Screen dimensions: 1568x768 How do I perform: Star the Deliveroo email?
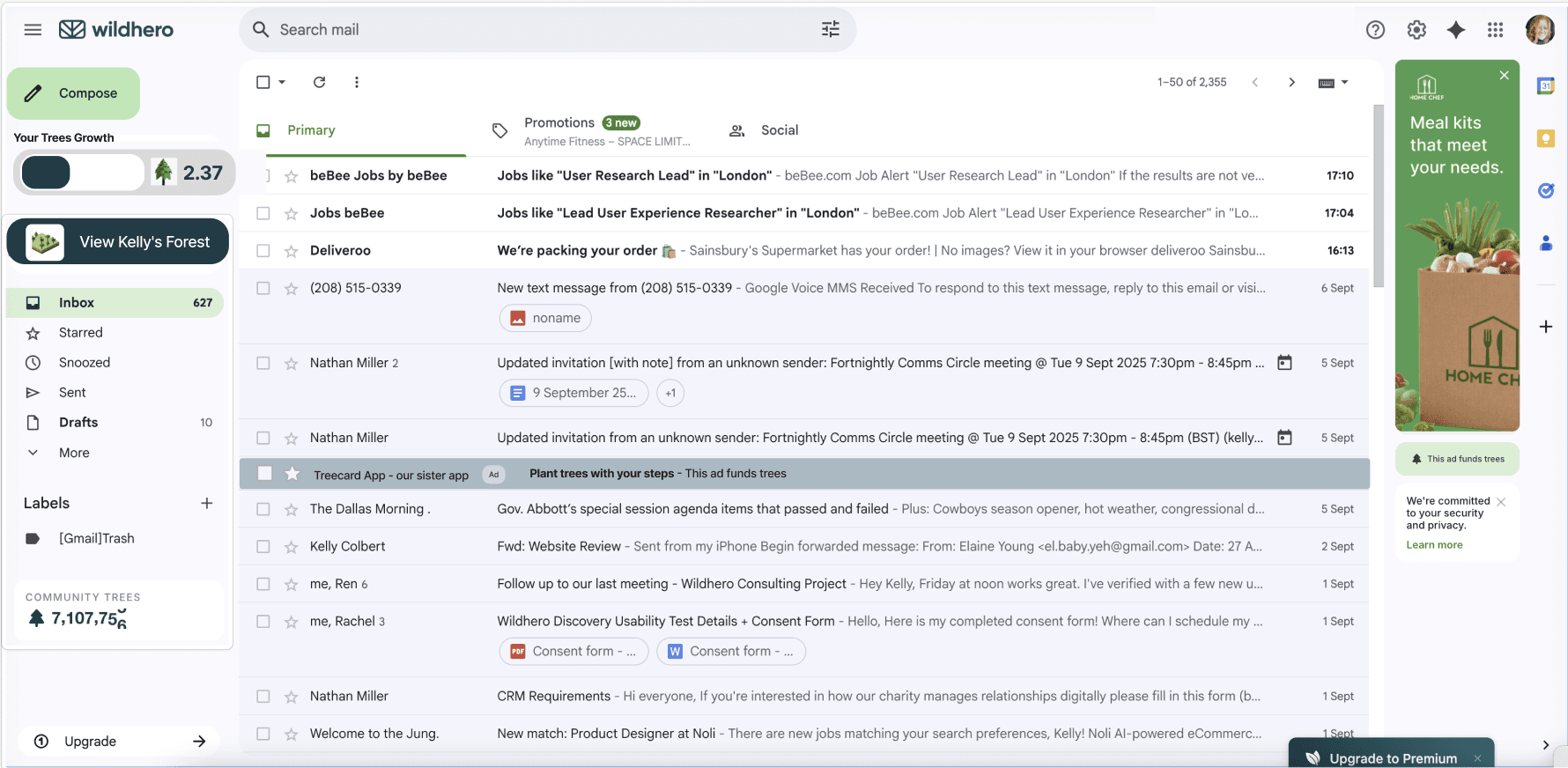[292, 251]
